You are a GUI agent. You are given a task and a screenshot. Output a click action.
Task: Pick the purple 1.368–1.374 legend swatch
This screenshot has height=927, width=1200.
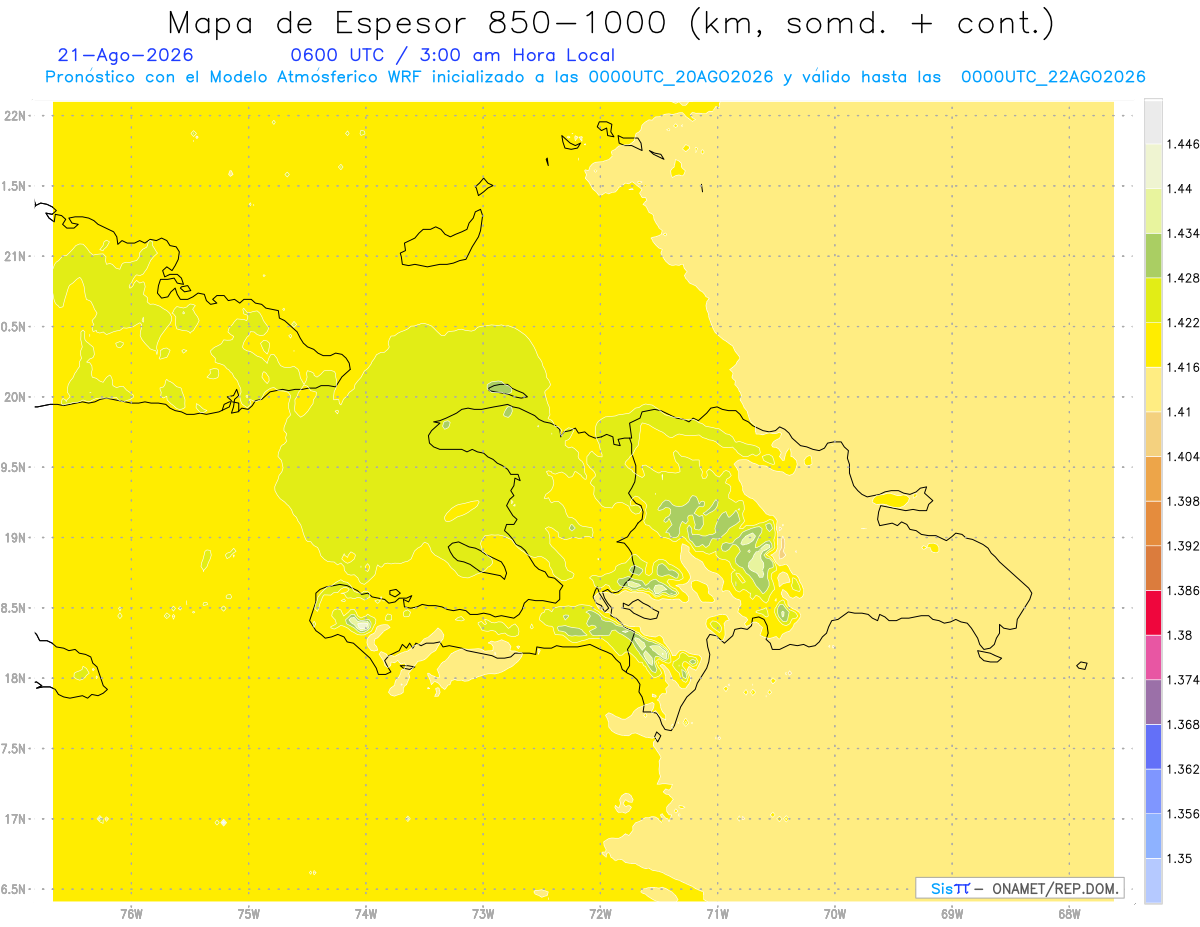(x=1153, y=702)
